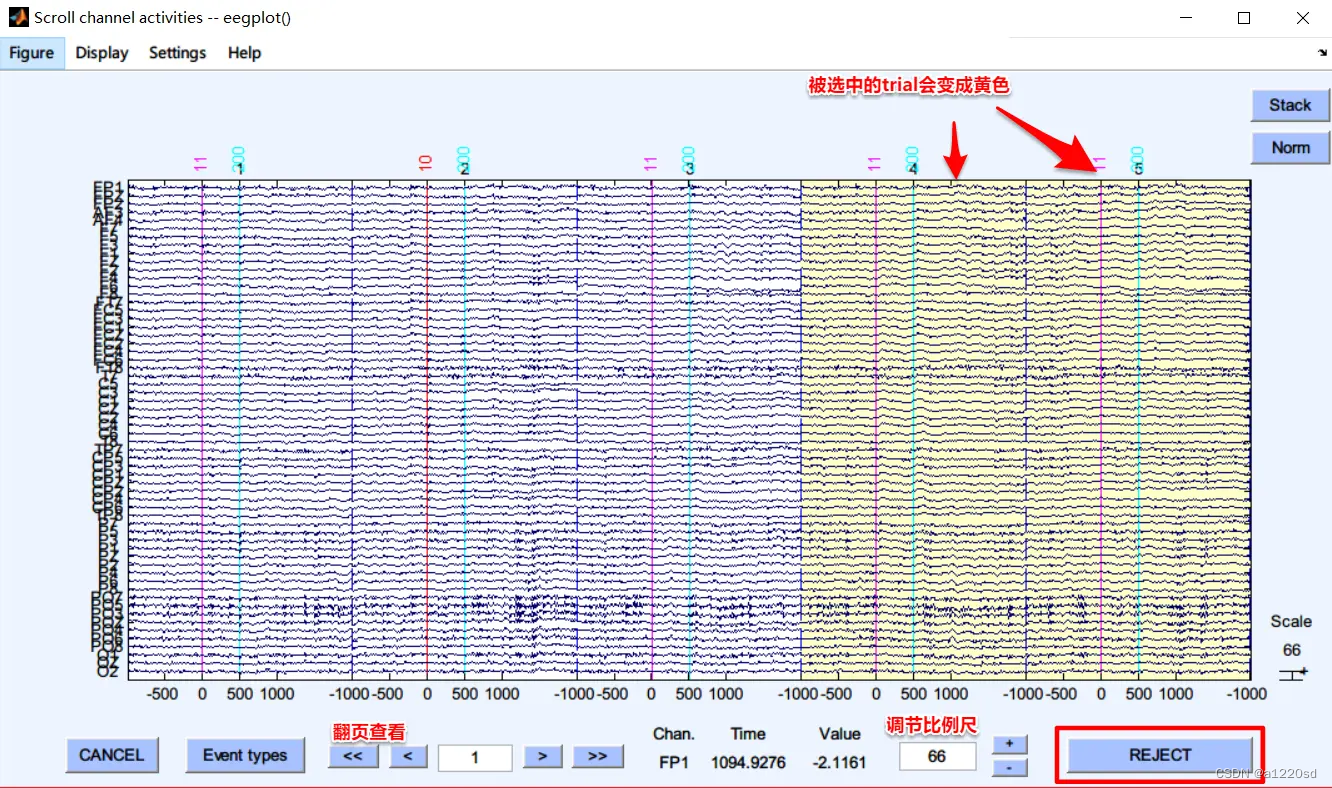
Task: Open the Display menu
Action: [102, 53]
